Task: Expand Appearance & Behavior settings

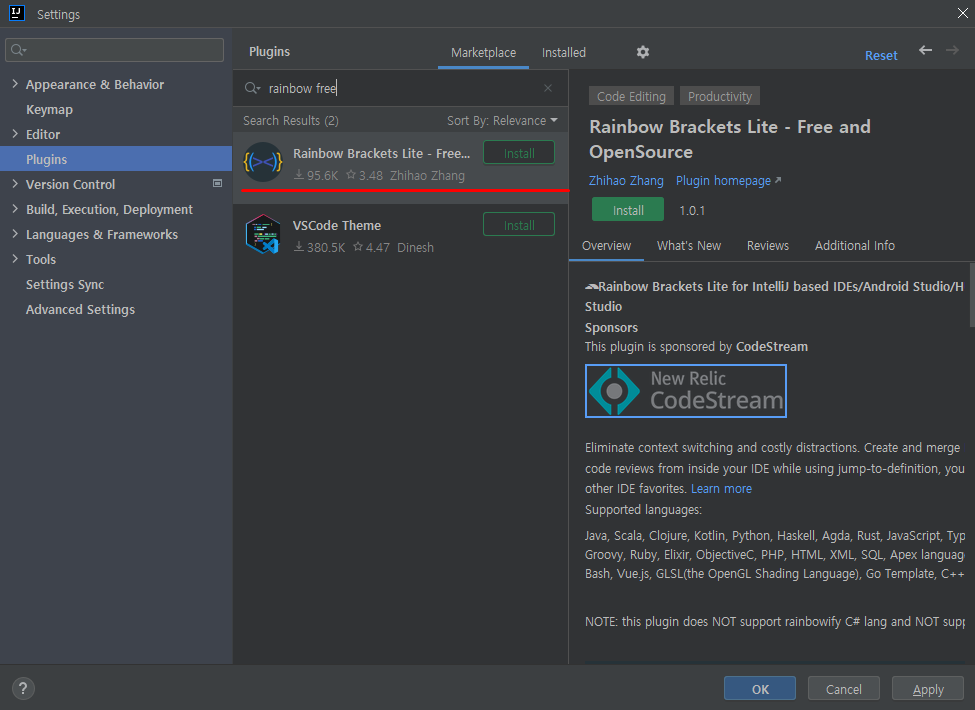Action: point(15,84)
